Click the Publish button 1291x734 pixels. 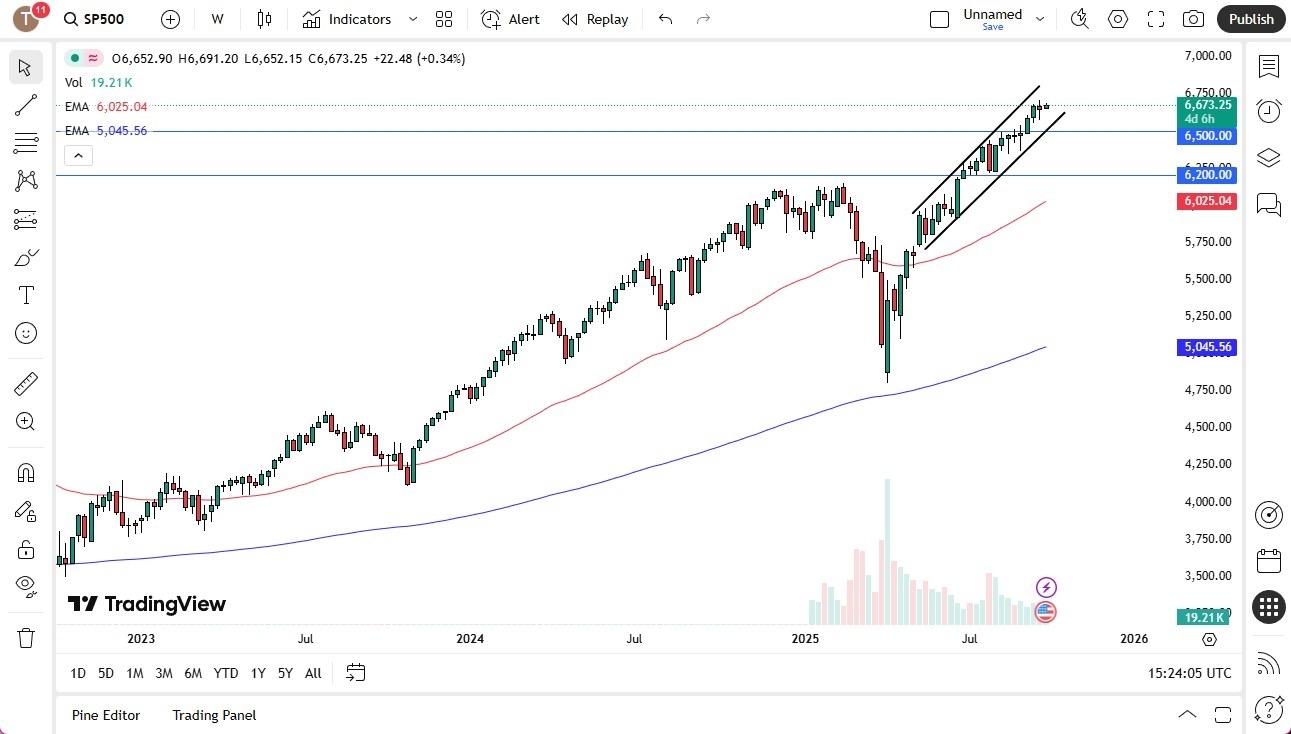click(x=1250, y=19)
